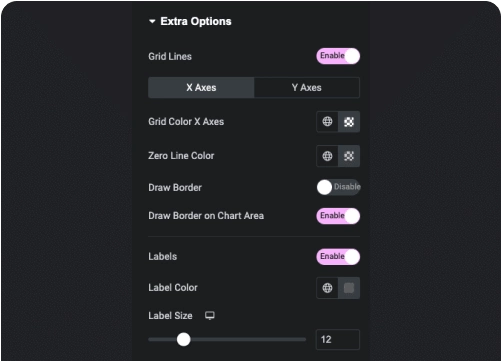The height and width of the screenshot is (361, 501).
Task: Select the X Axes tab
Action: pos(201,88)
